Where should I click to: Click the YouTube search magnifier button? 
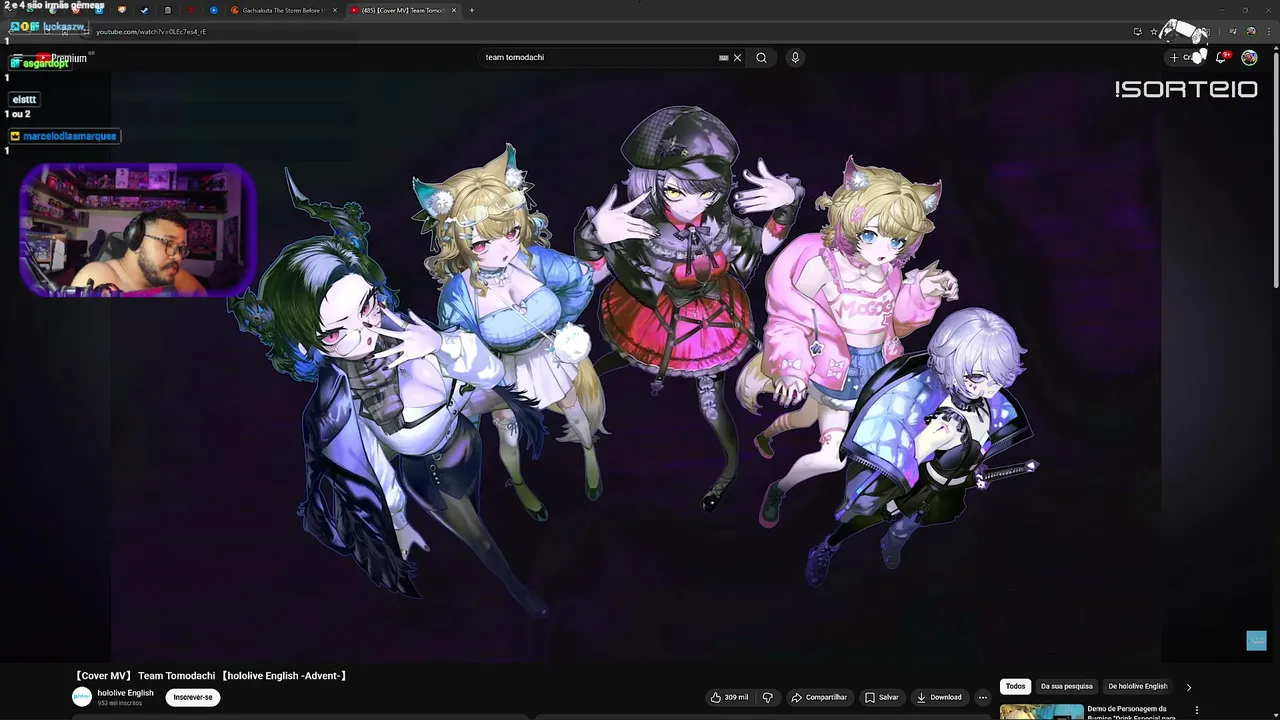[761, 57]
